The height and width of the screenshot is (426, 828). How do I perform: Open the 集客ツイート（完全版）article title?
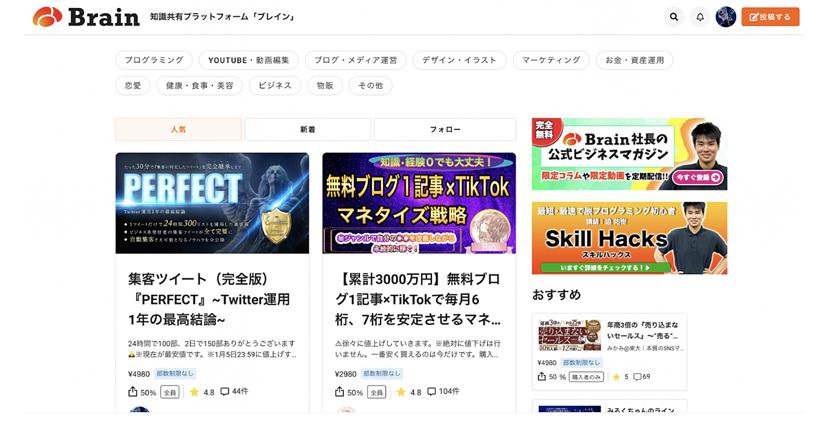tap(209, 299)
